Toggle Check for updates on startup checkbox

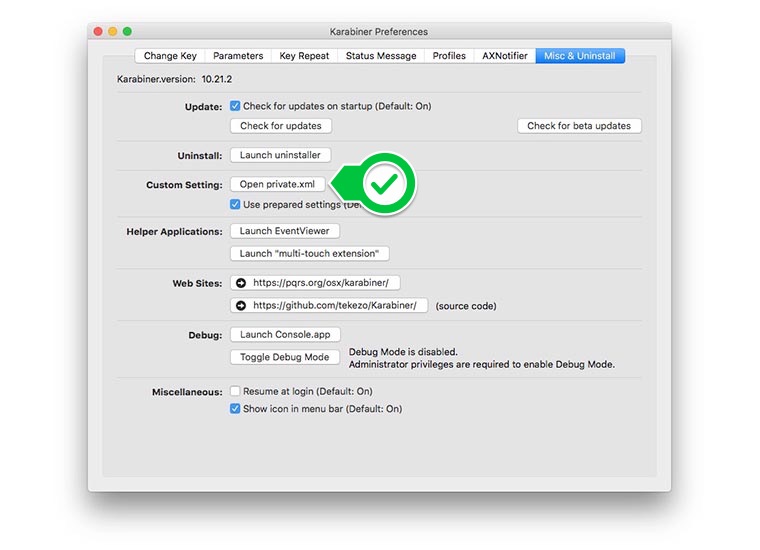235,106
